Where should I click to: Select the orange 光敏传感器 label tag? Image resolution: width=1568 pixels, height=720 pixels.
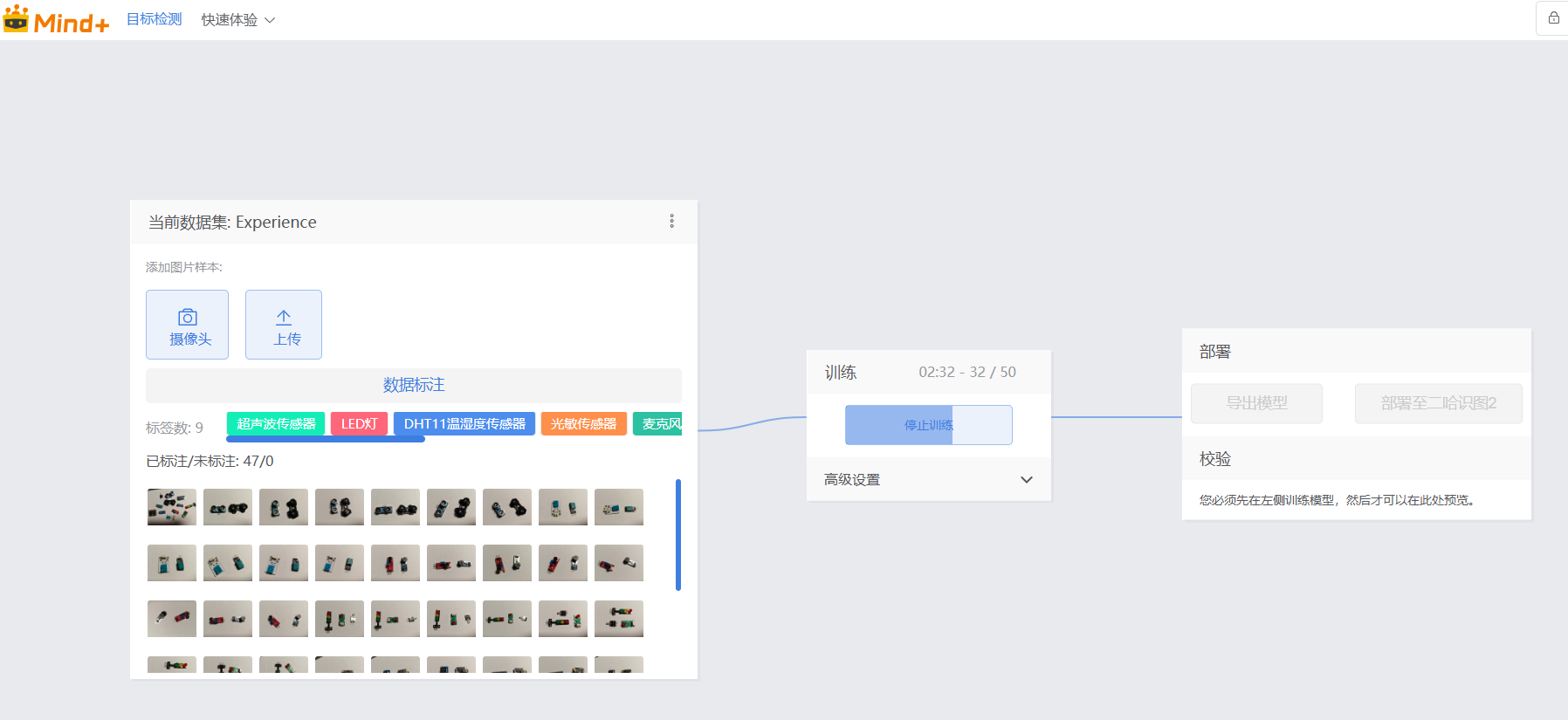pos(583,423)
